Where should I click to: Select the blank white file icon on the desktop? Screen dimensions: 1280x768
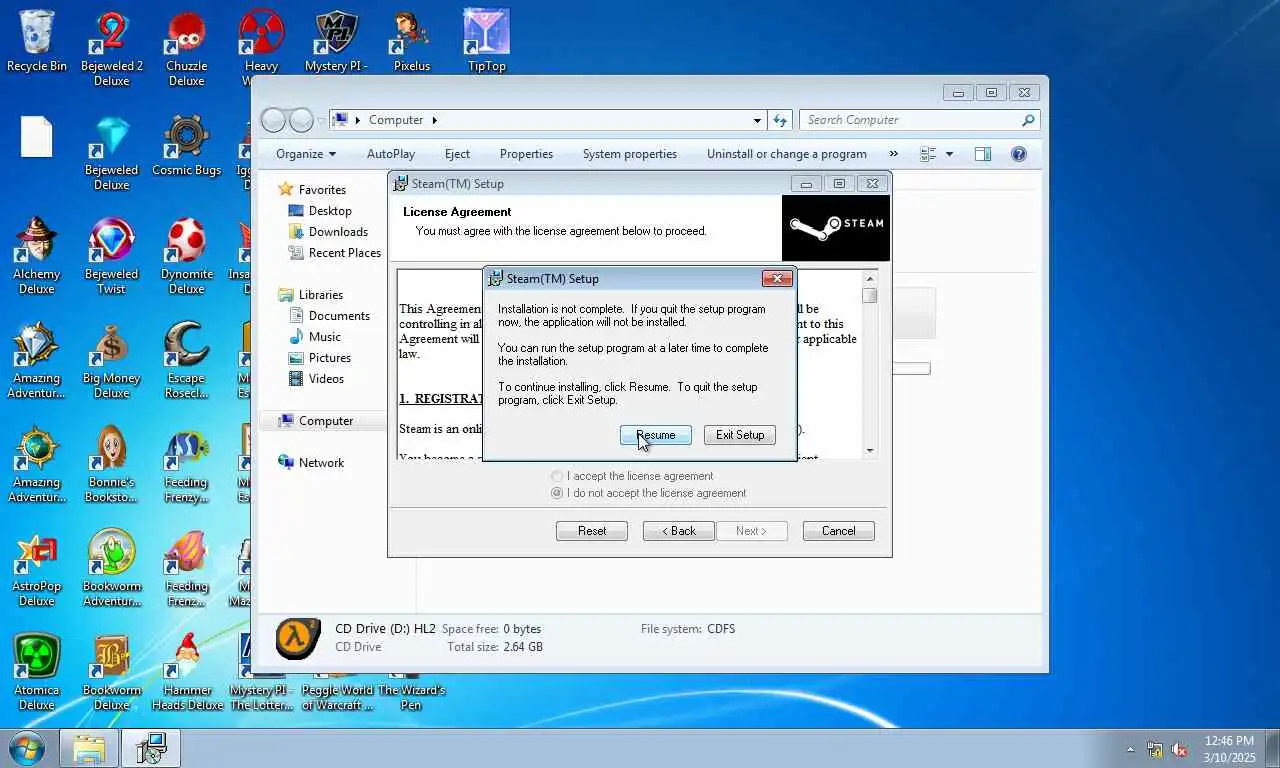(37, 137)
